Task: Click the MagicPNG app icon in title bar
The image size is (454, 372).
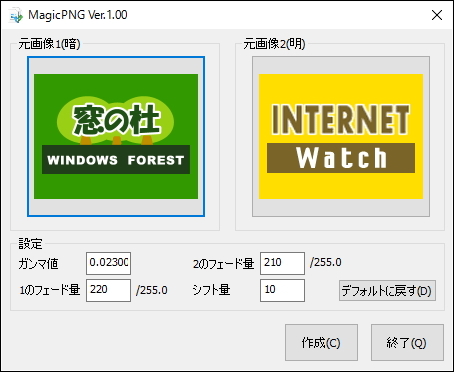Action: [x=16, y=15]
